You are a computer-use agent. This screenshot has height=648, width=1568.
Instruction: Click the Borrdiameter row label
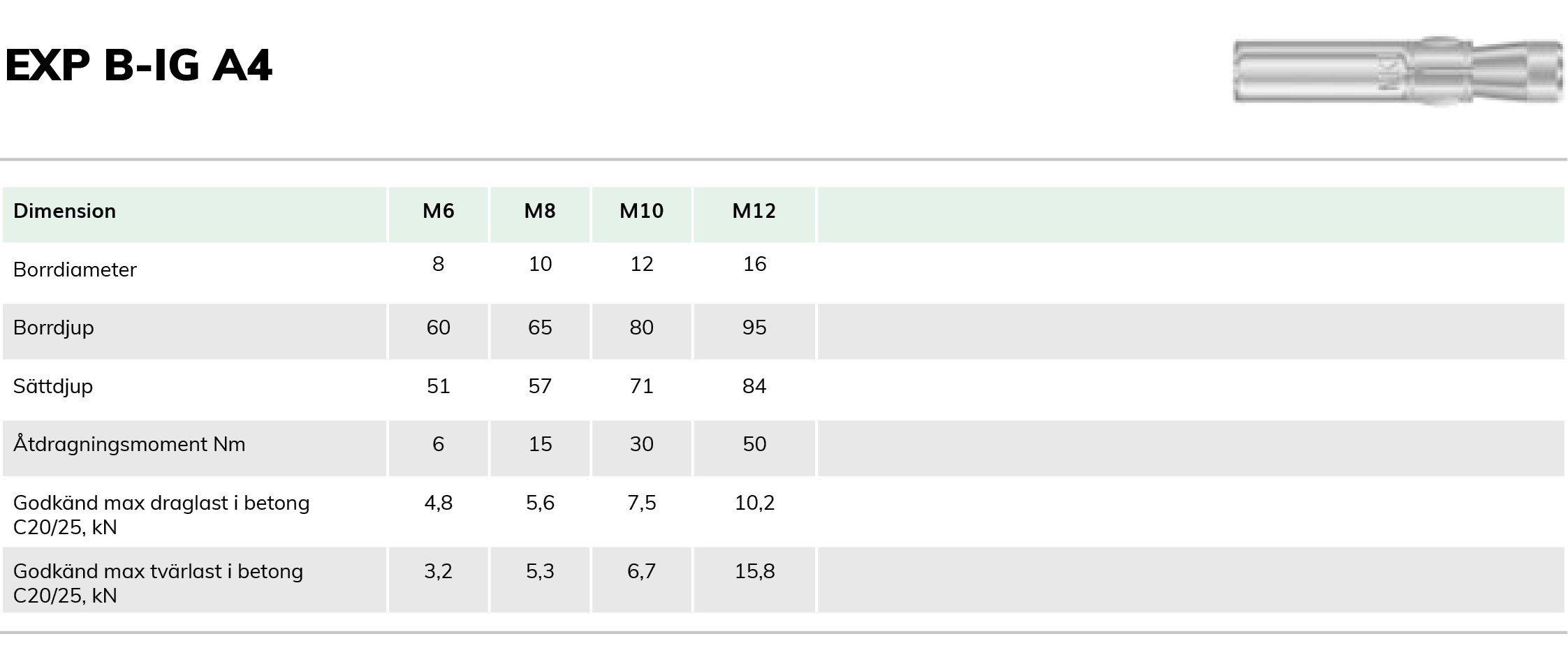click(75, 270)
